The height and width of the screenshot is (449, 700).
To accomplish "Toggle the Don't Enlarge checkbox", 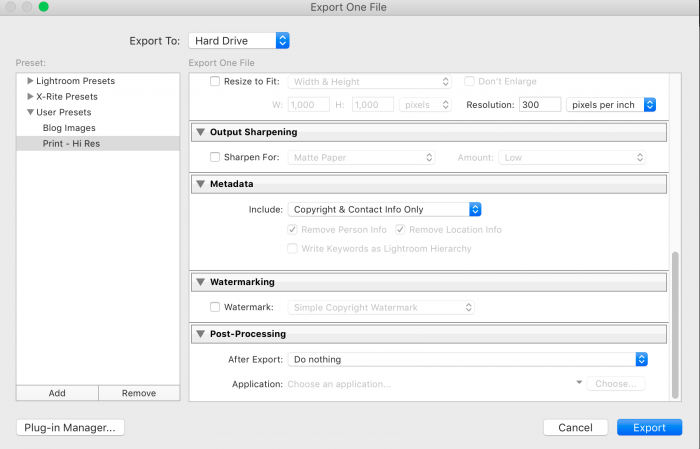I will (469, 81).
